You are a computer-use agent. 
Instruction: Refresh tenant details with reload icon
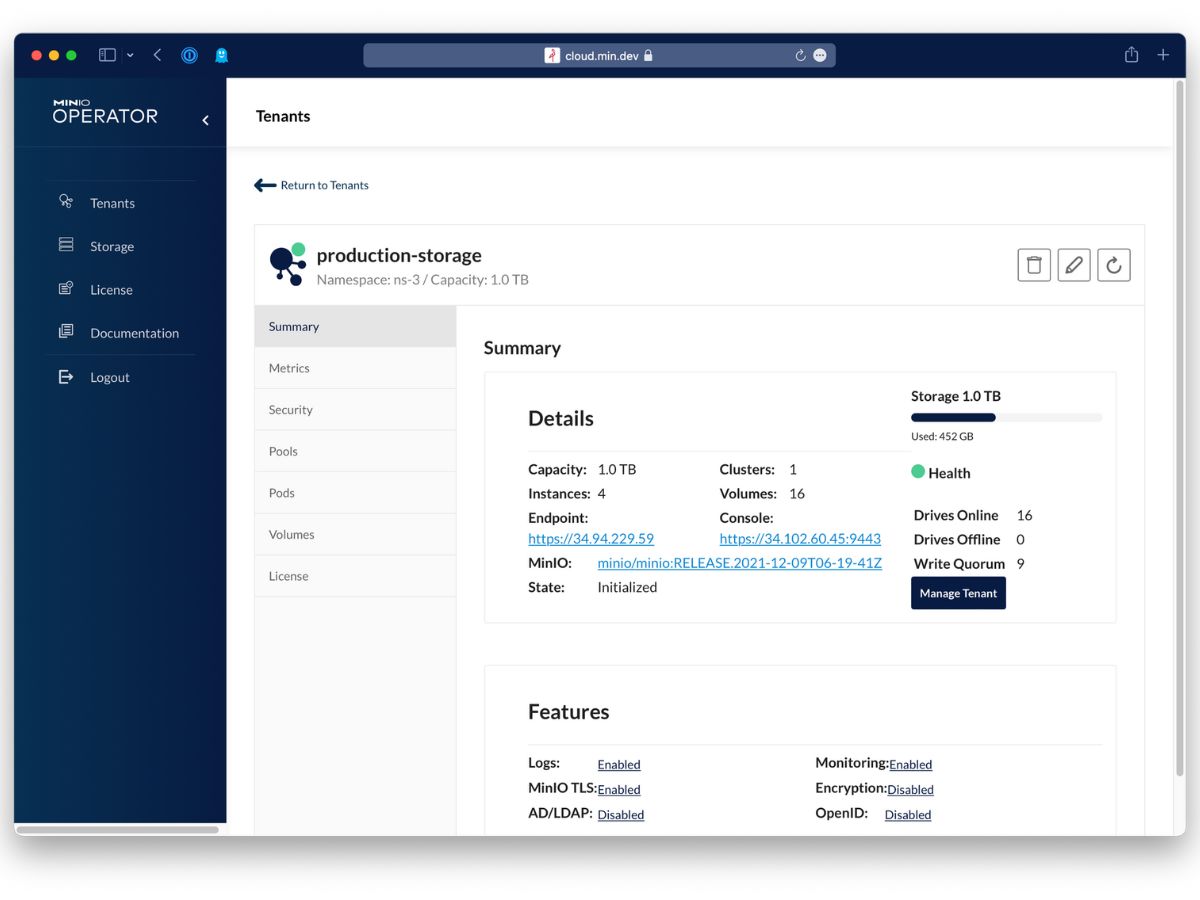pyautogui.click(x=1114, y=265)
